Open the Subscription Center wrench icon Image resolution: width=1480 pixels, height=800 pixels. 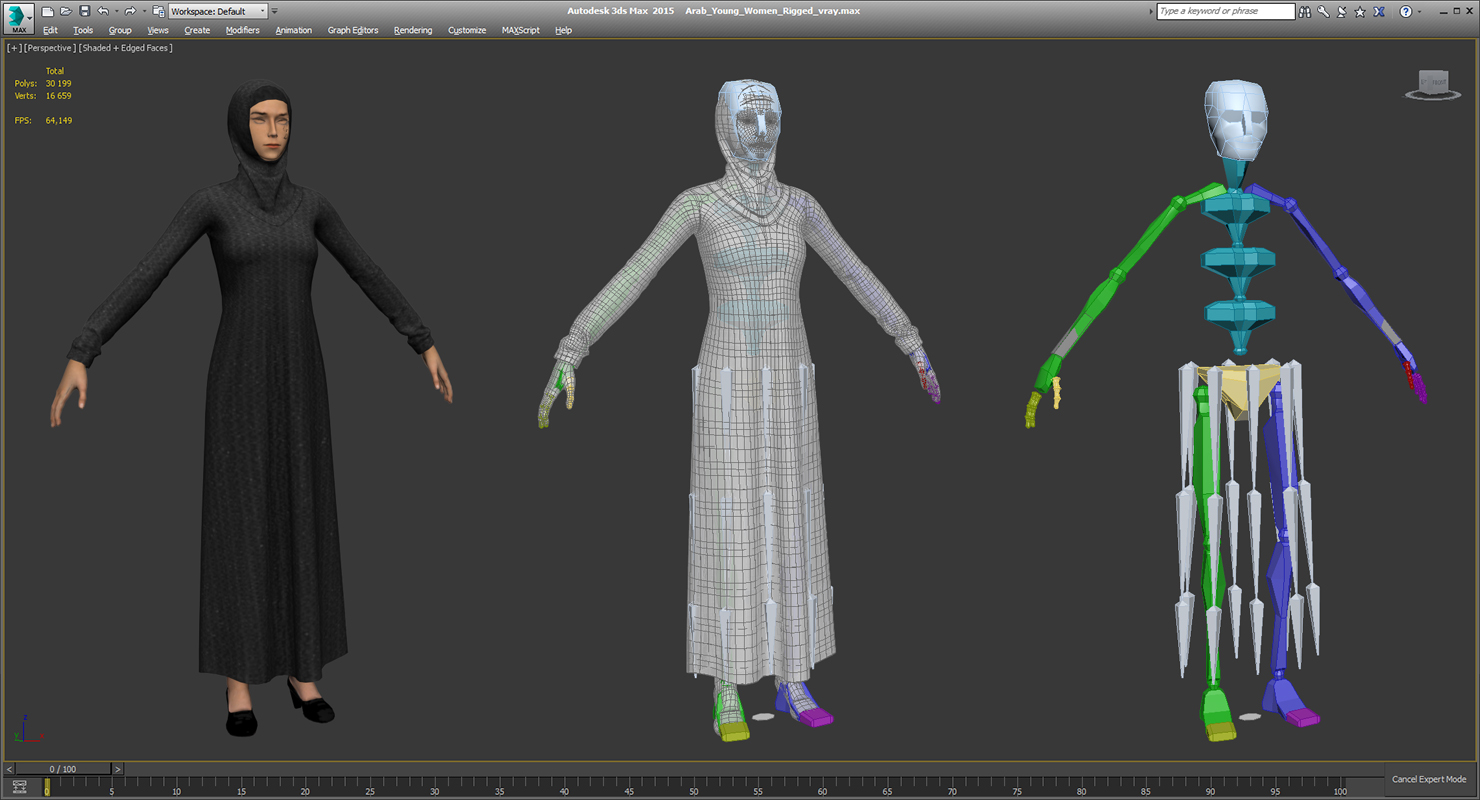(1323, 11)
